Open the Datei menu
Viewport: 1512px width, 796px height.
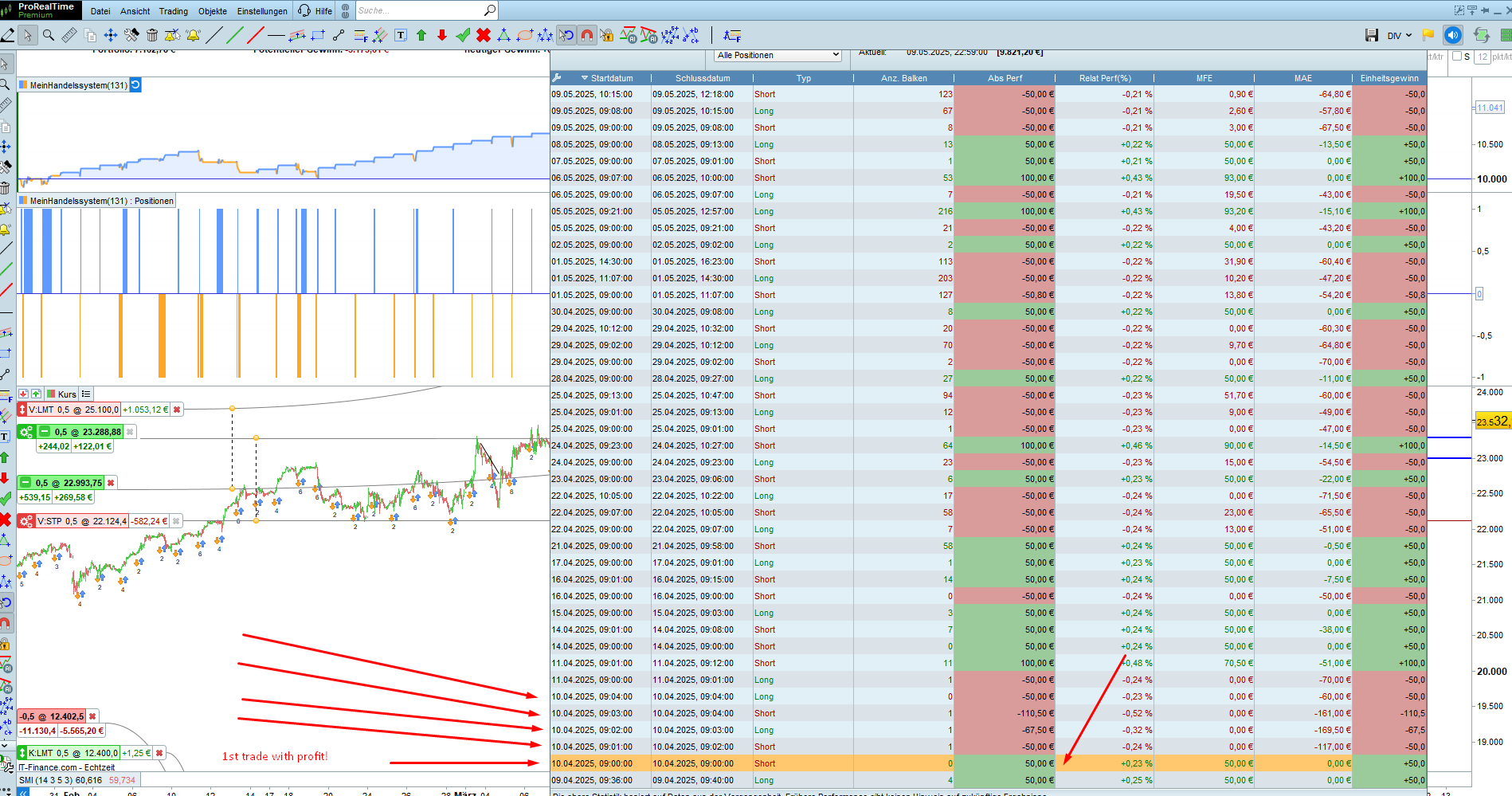pyautogui.click(x=100, y=11)
